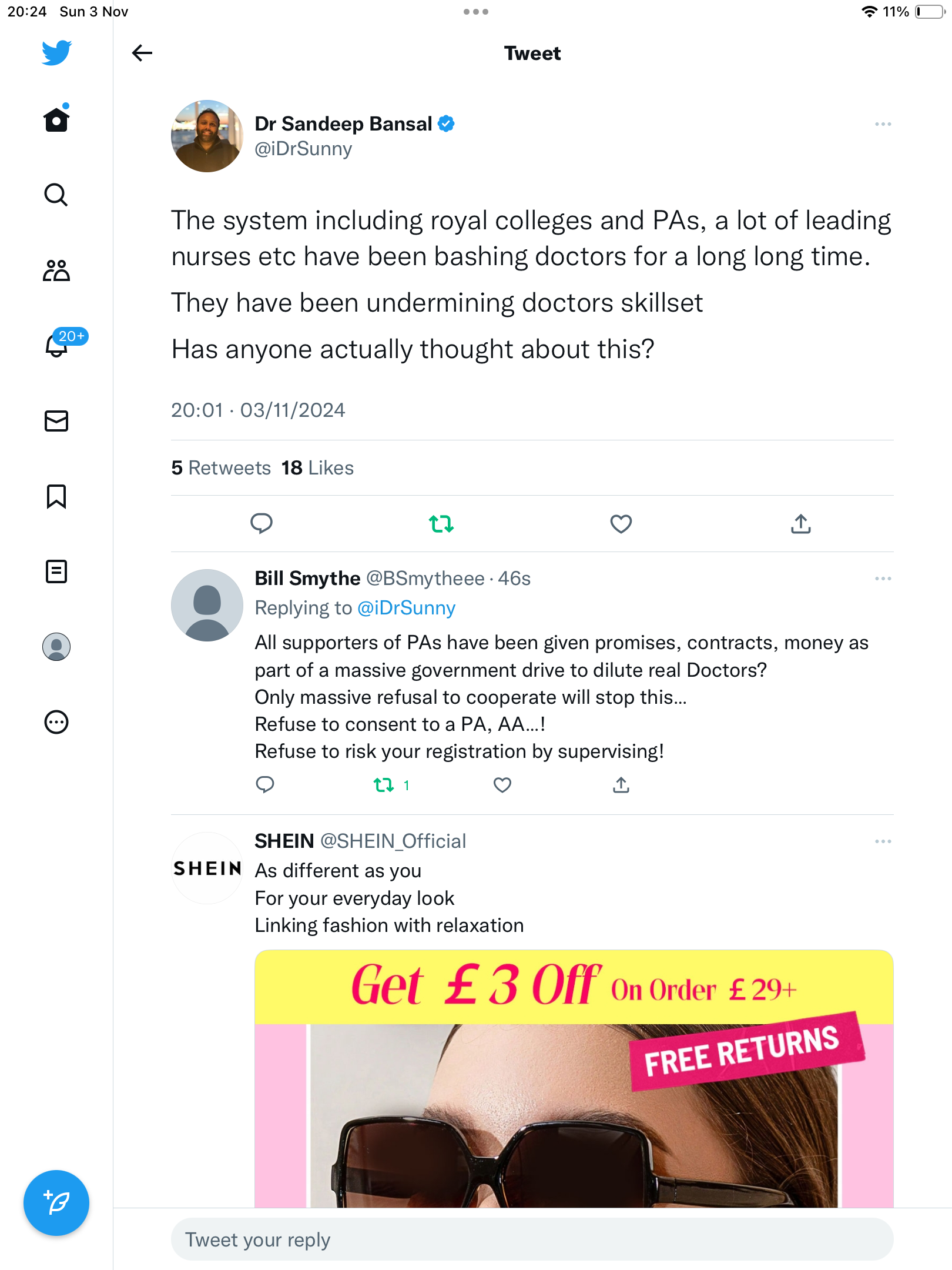
Task: Compose new tweet with blue floating button
Action: 56,1203
